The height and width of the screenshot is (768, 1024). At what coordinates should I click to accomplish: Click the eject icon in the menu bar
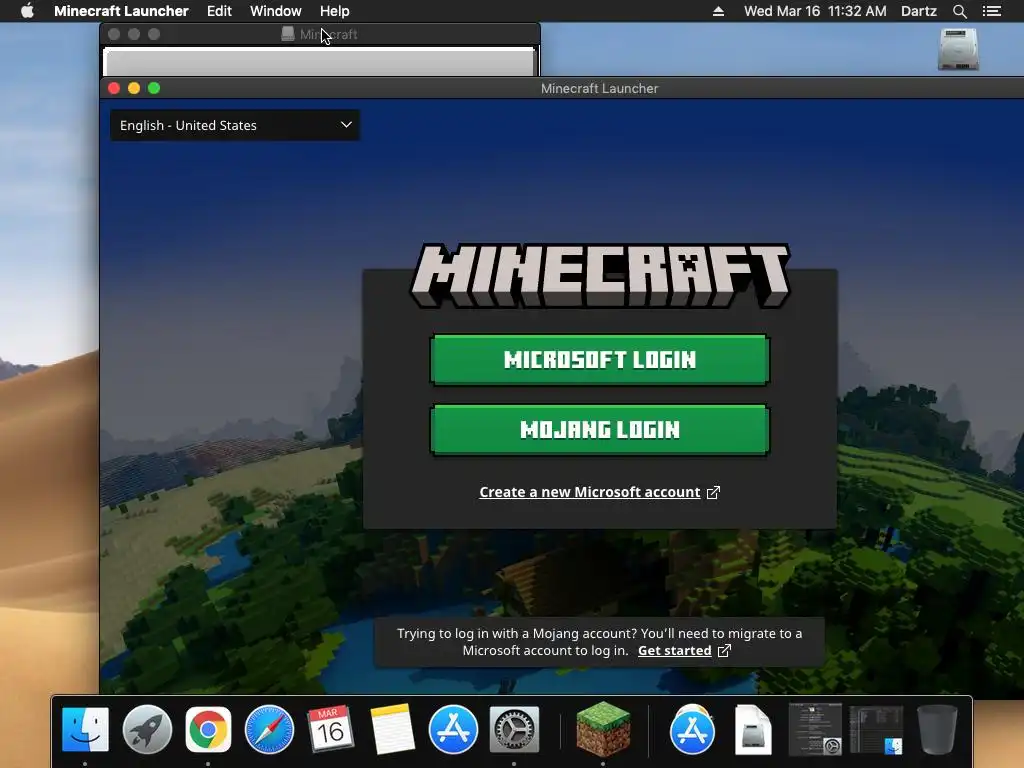pyautogui.click(x=718, y=11)
